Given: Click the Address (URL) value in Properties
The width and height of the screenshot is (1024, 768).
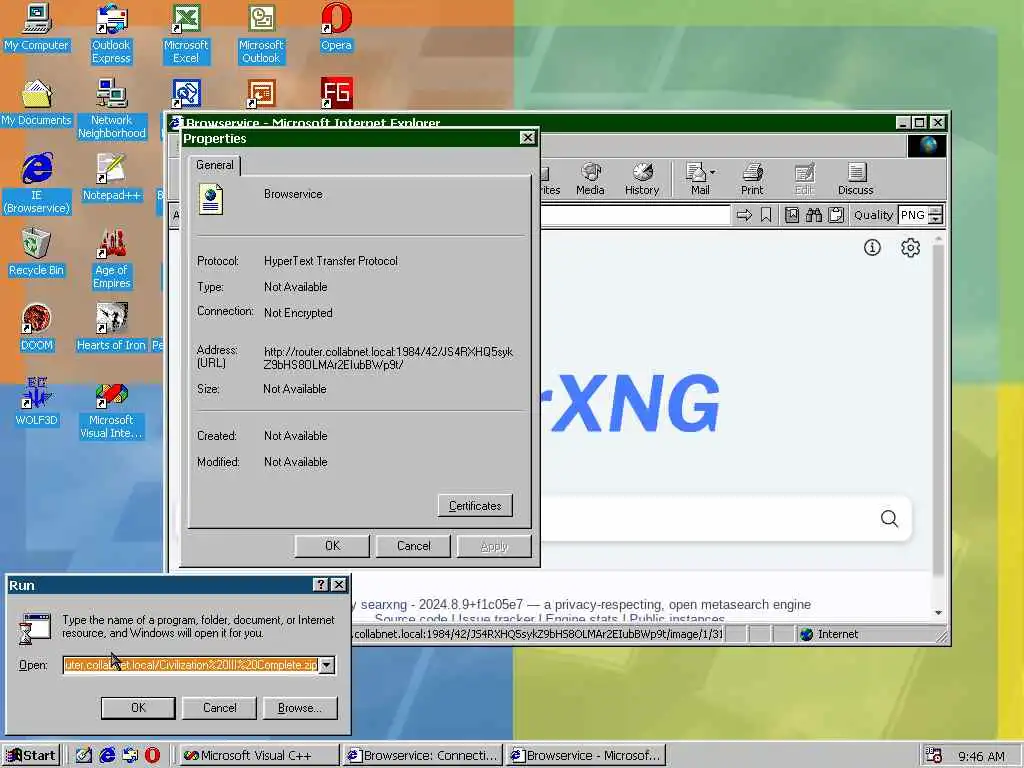Looking at the screenshot, I should point(388,358).
